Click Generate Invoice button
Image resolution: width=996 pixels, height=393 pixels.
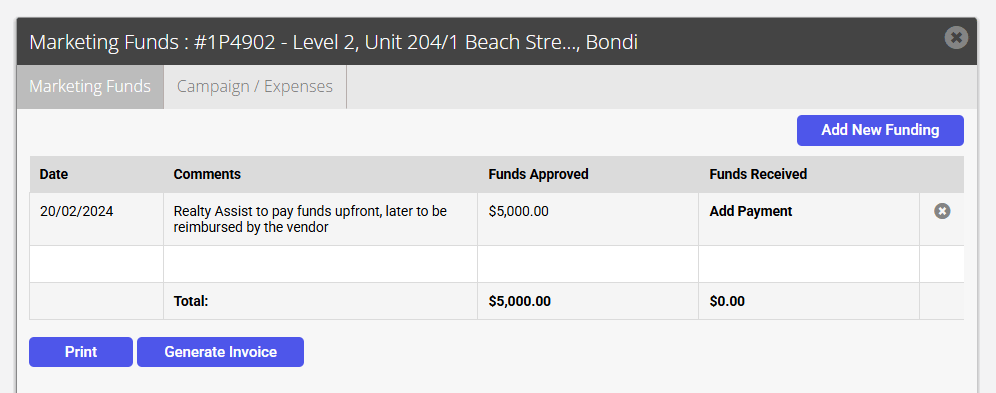[x=220, y=352]
